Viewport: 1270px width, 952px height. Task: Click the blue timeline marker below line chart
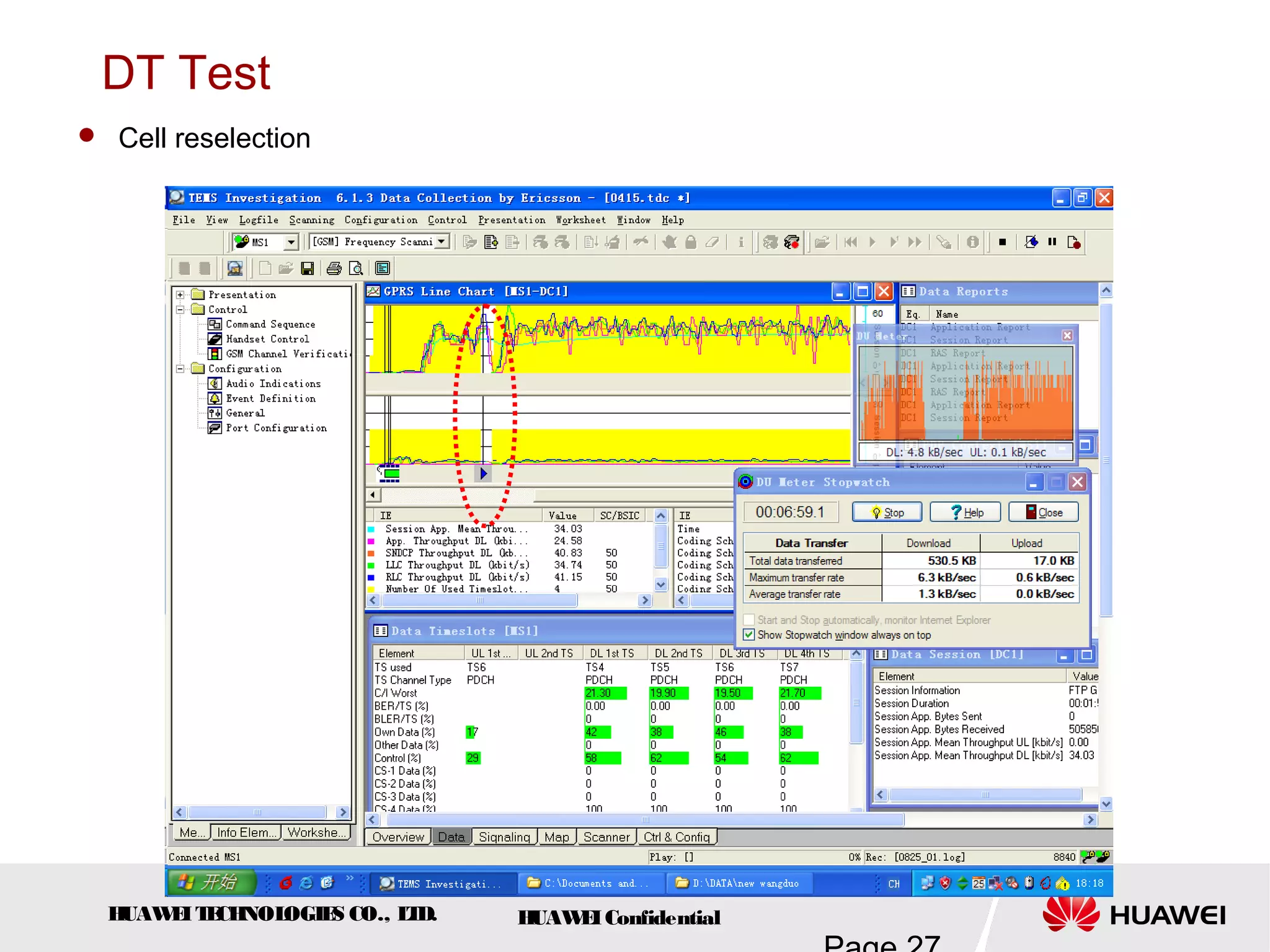tap(483, 474)
